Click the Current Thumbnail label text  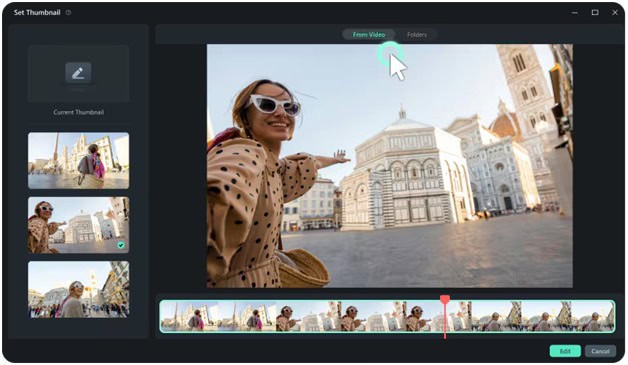point(78,112)
